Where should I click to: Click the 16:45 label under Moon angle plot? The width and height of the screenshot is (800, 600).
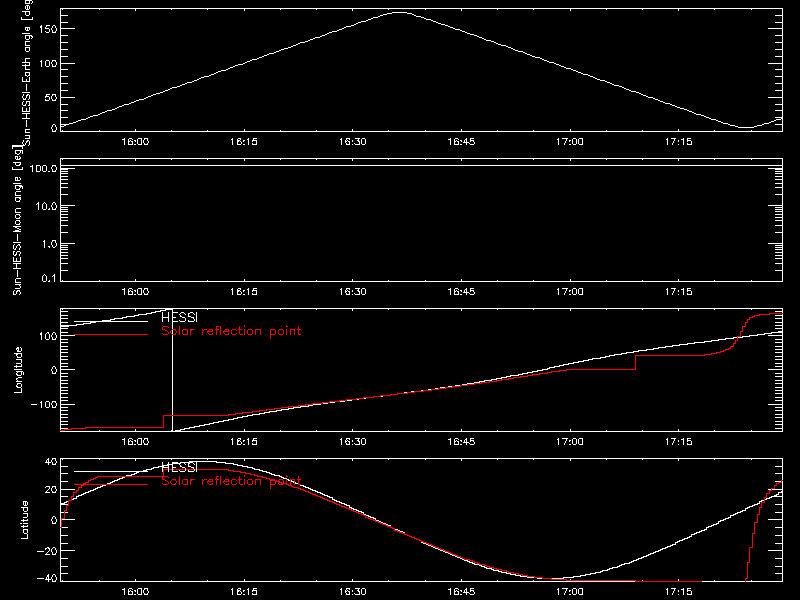461,292
